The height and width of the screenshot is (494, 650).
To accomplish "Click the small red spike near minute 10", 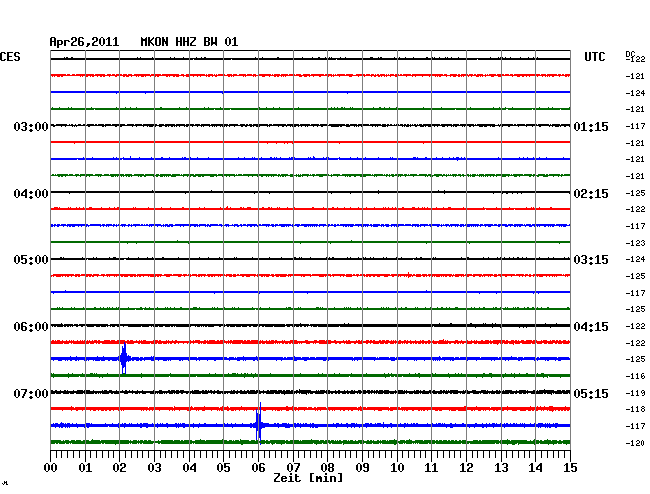I will [x=409, y=274].
